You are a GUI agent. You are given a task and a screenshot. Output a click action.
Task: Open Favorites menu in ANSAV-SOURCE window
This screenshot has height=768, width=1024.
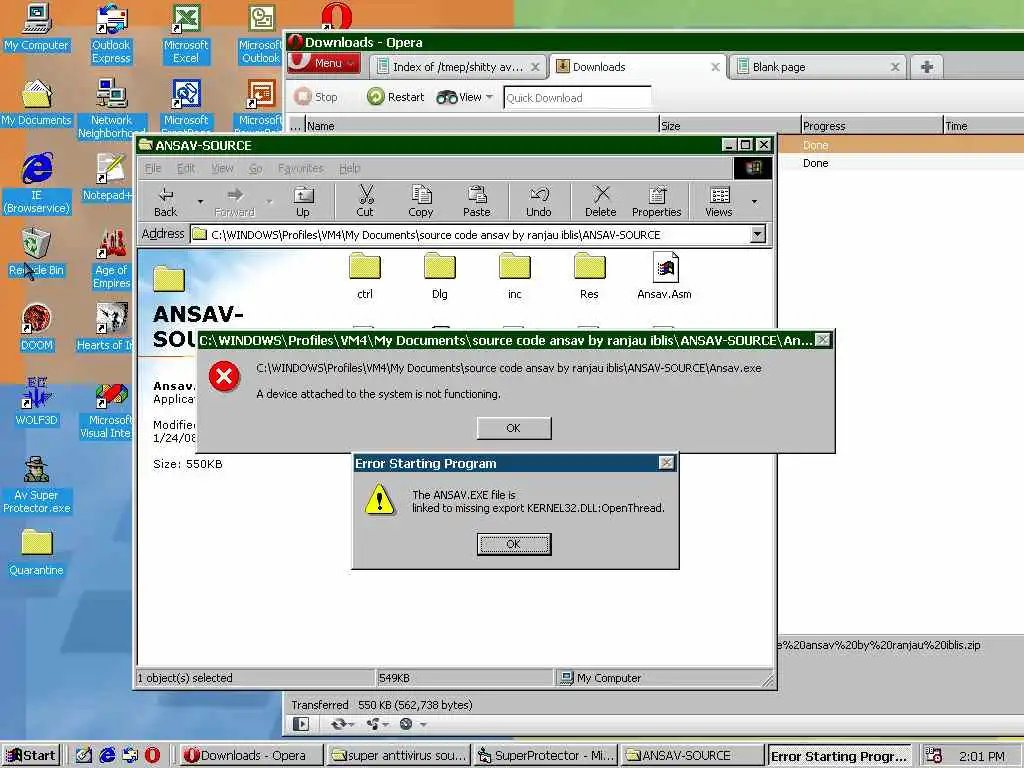pyautogui.click(x=300, y=168)
